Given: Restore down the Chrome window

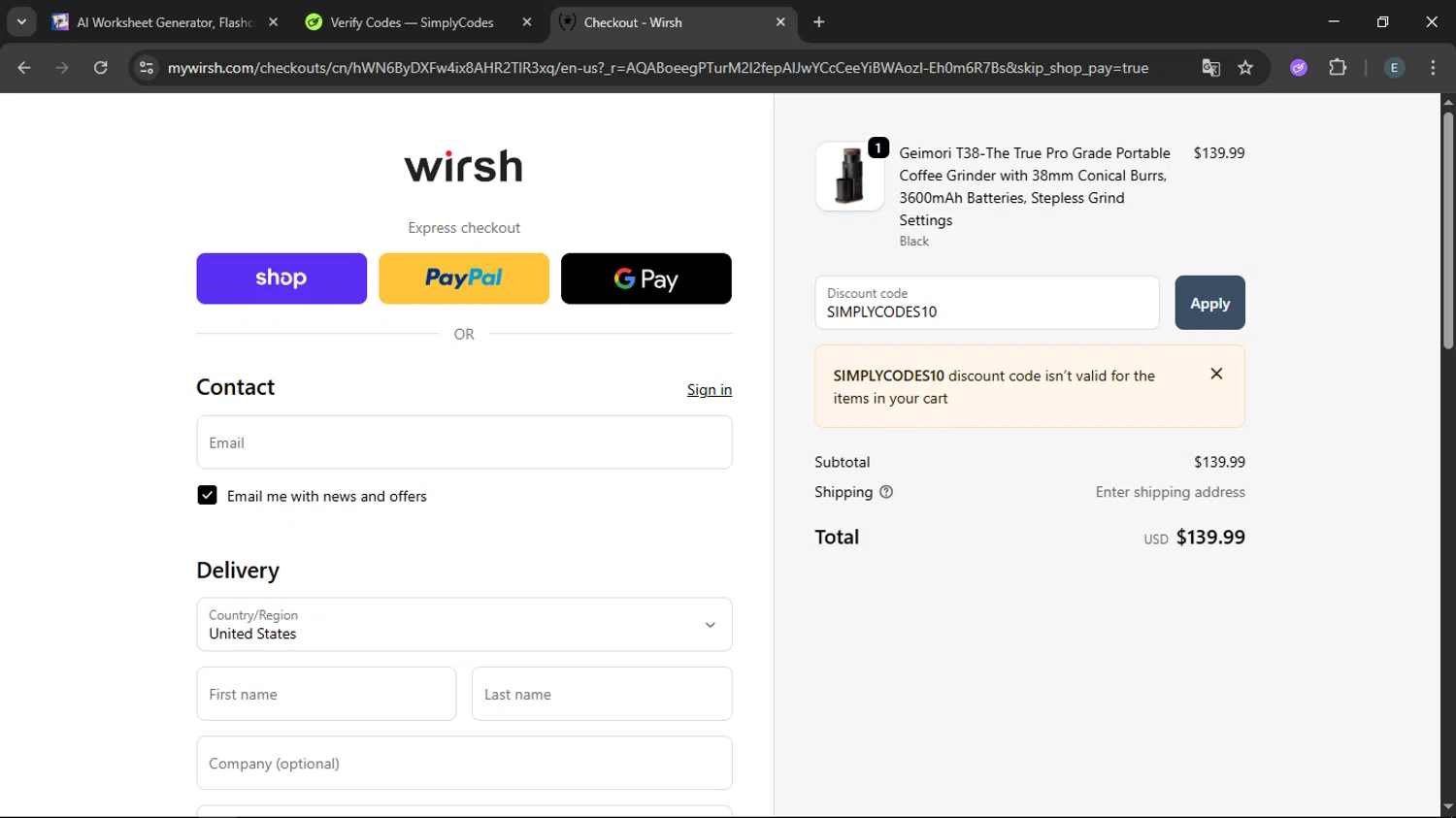Looking at the screenshot, I should tap(1383, 21).
